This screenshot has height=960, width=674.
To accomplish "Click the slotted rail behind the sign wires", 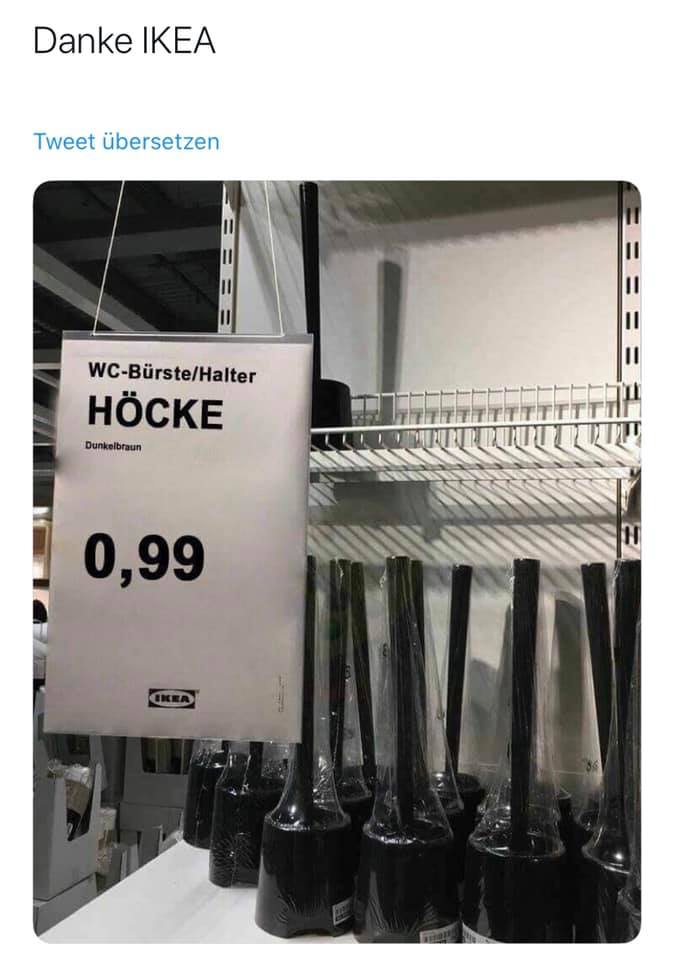I will [x=228, y=257].
